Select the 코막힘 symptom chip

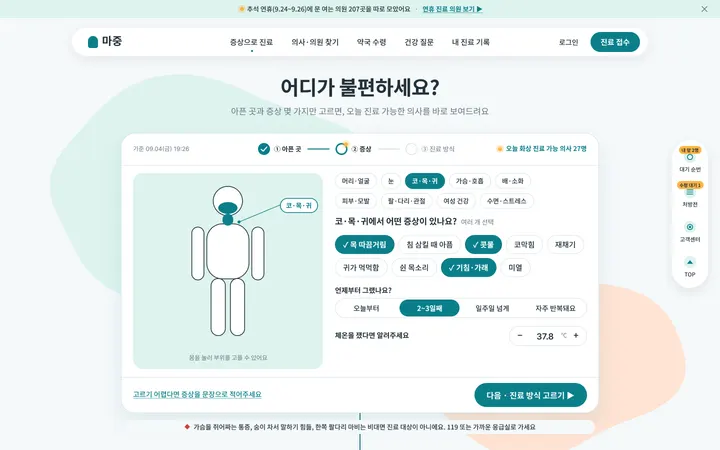[x=524, y=245]
